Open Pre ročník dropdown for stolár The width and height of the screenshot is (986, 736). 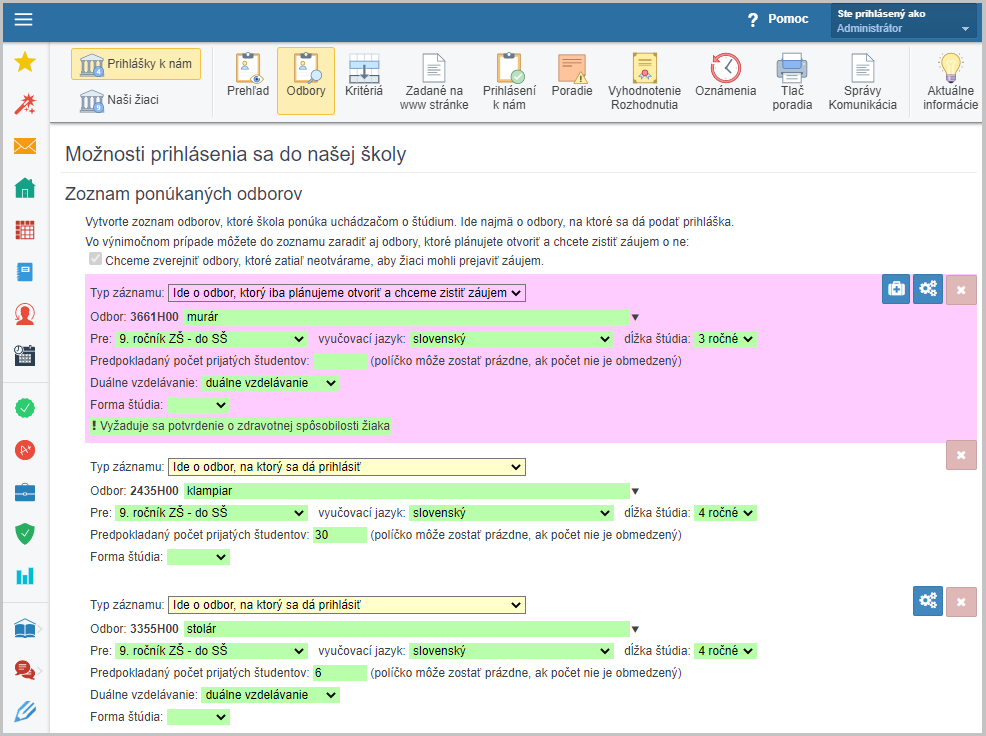click(x=211, y=650)
